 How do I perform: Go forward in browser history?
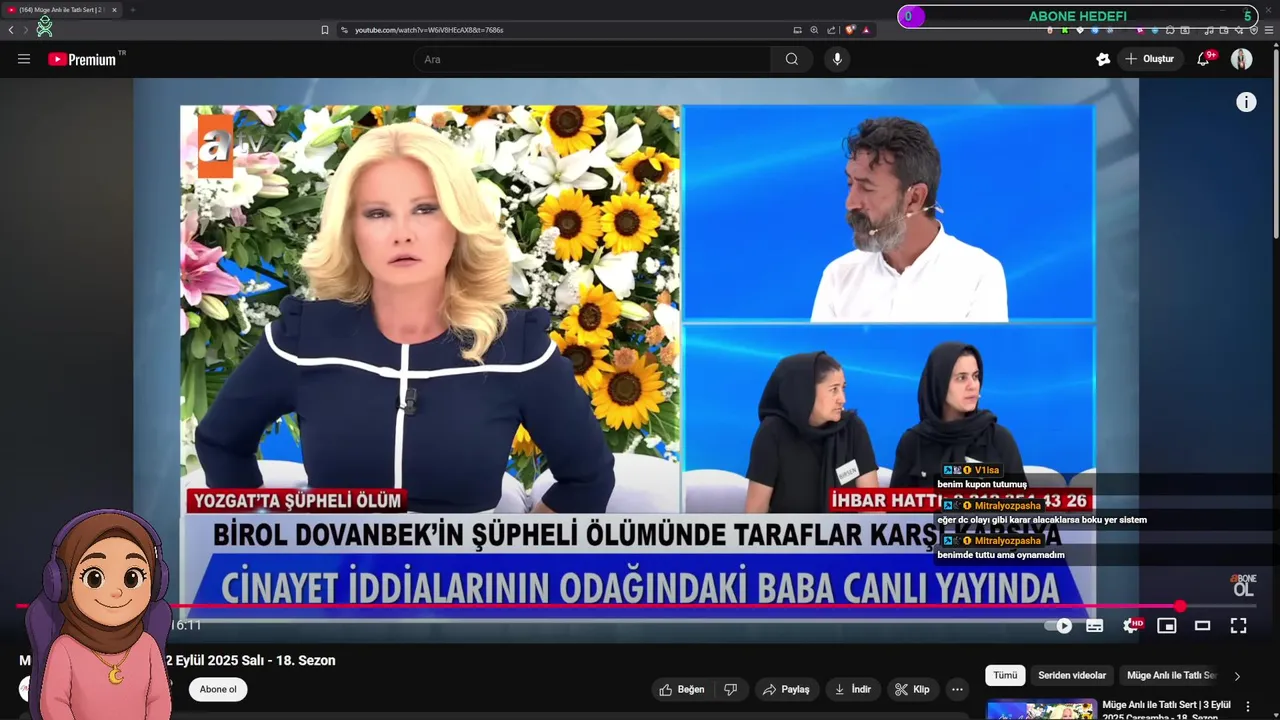(27, 30)
